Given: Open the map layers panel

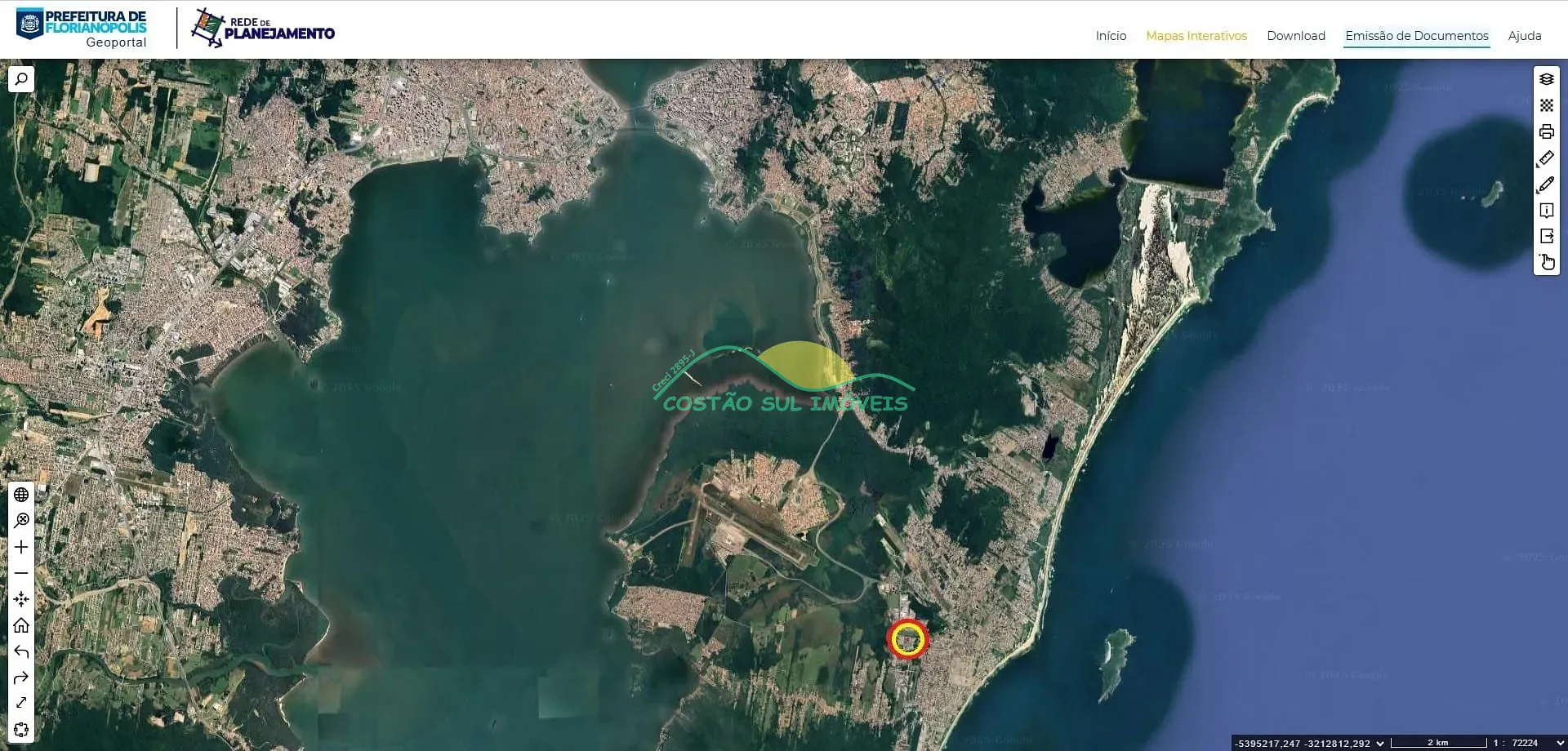Looking at the screenshot, I should click(1547, 79).
